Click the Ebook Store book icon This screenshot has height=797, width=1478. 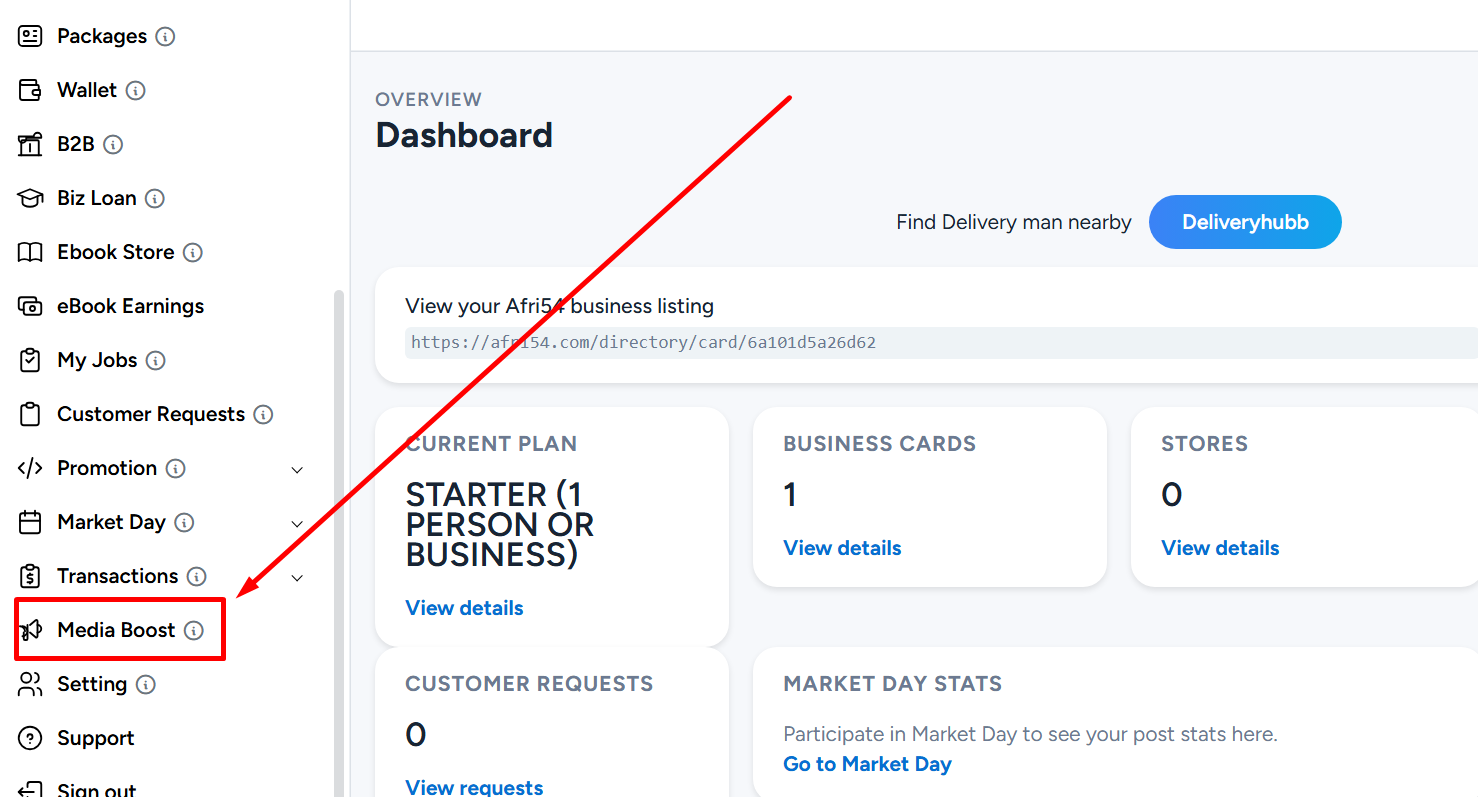pos(30,252)
